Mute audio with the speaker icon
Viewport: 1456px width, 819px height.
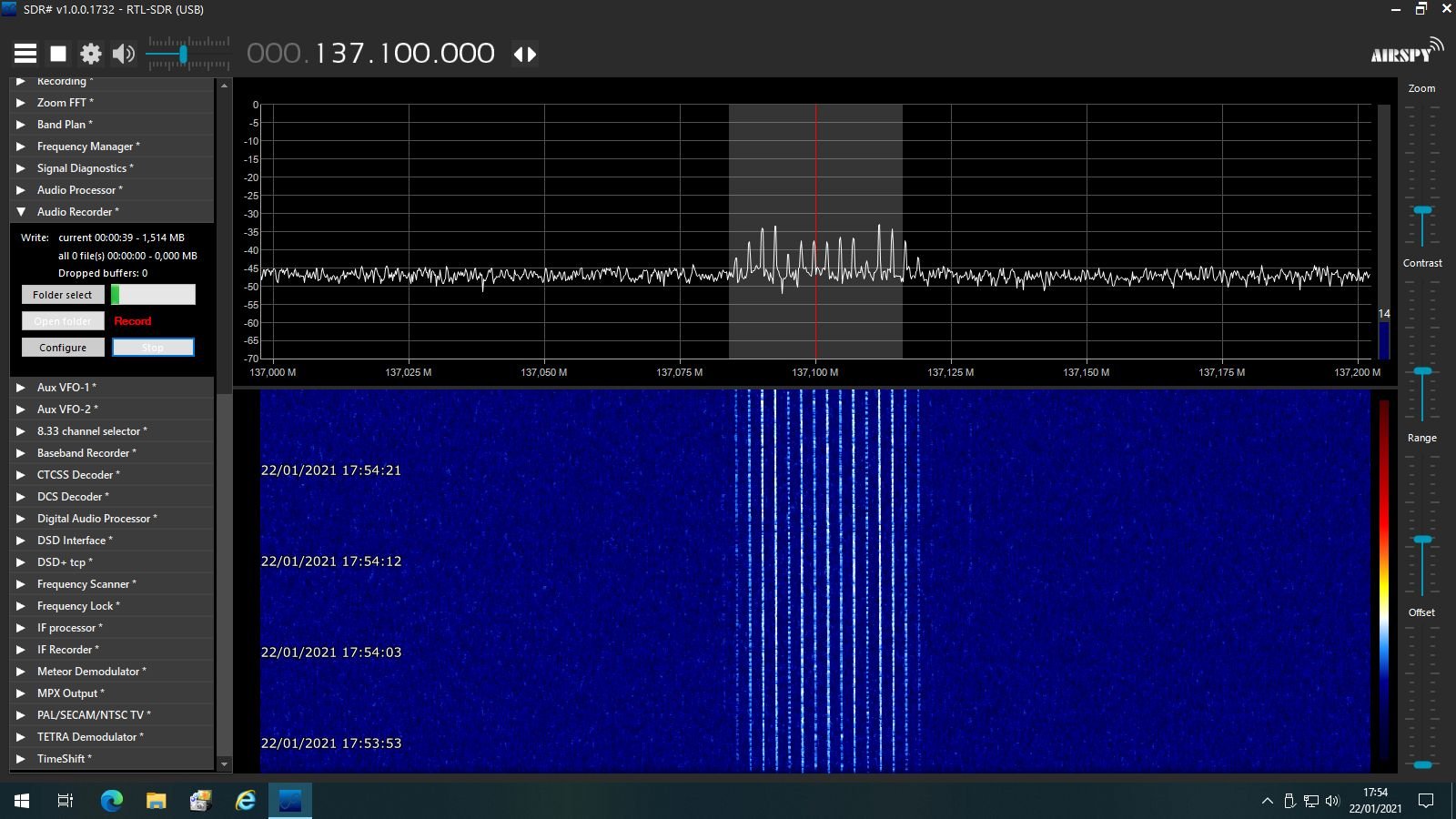(124, 54)
